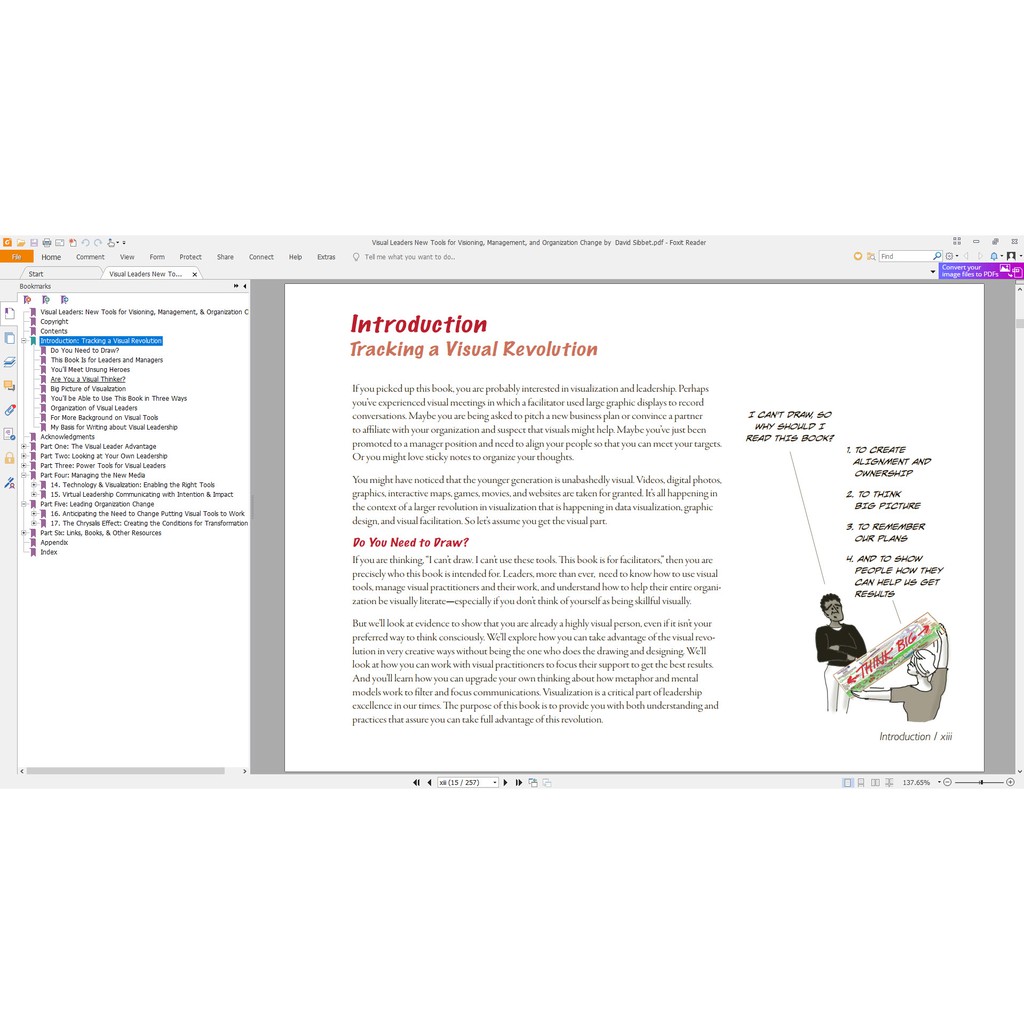Click the zoom in plus button
This screenshot has height=1024, width=1024.
click(1009, 782)
